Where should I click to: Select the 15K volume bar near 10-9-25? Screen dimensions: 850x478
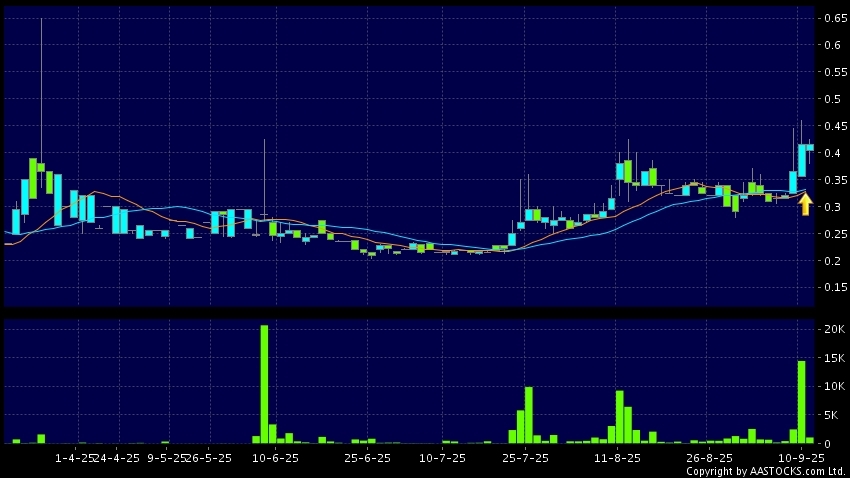click(x=801, y=402)
